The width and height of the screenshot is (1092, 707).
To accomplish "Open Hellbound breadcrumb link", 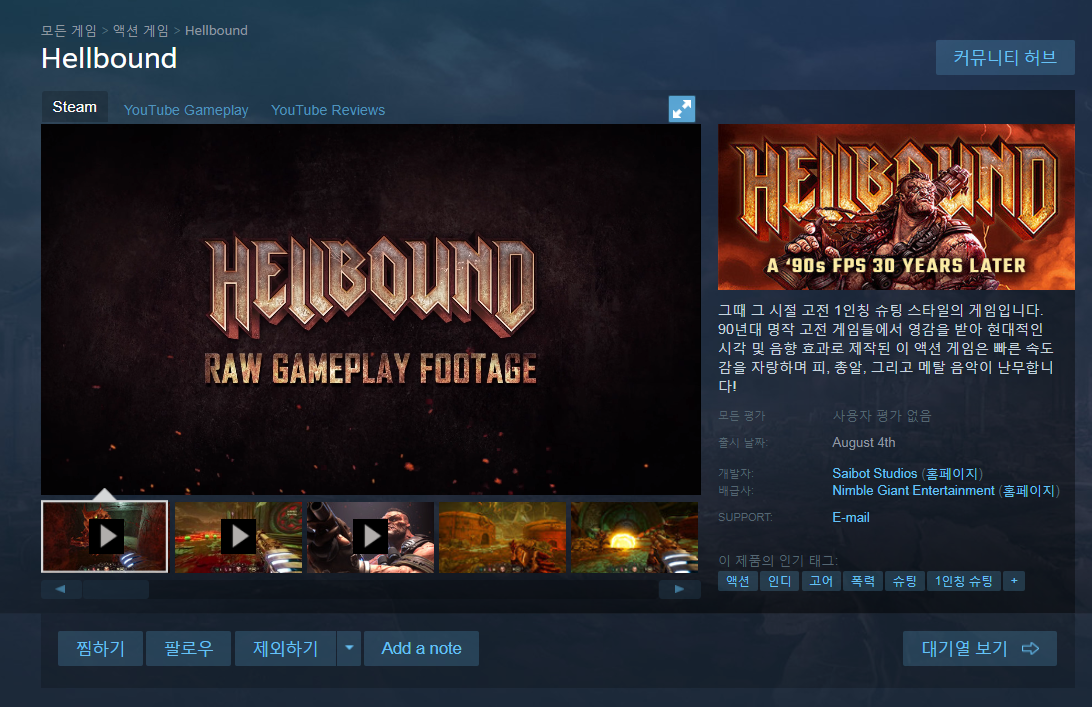I will [x=216, y=31].
